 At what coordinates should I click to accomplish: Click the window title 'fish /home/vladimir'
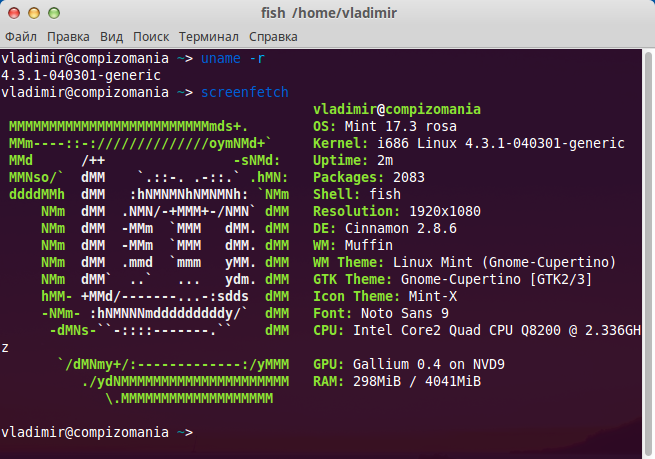pyautogui.click(x=329, y=13)
